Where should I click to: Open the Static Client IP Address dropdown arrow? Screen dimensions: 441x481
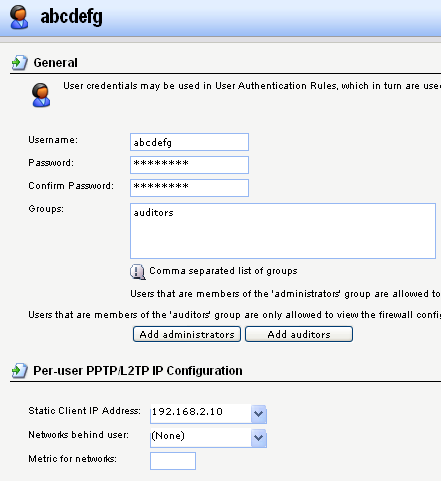pos(259,414)
